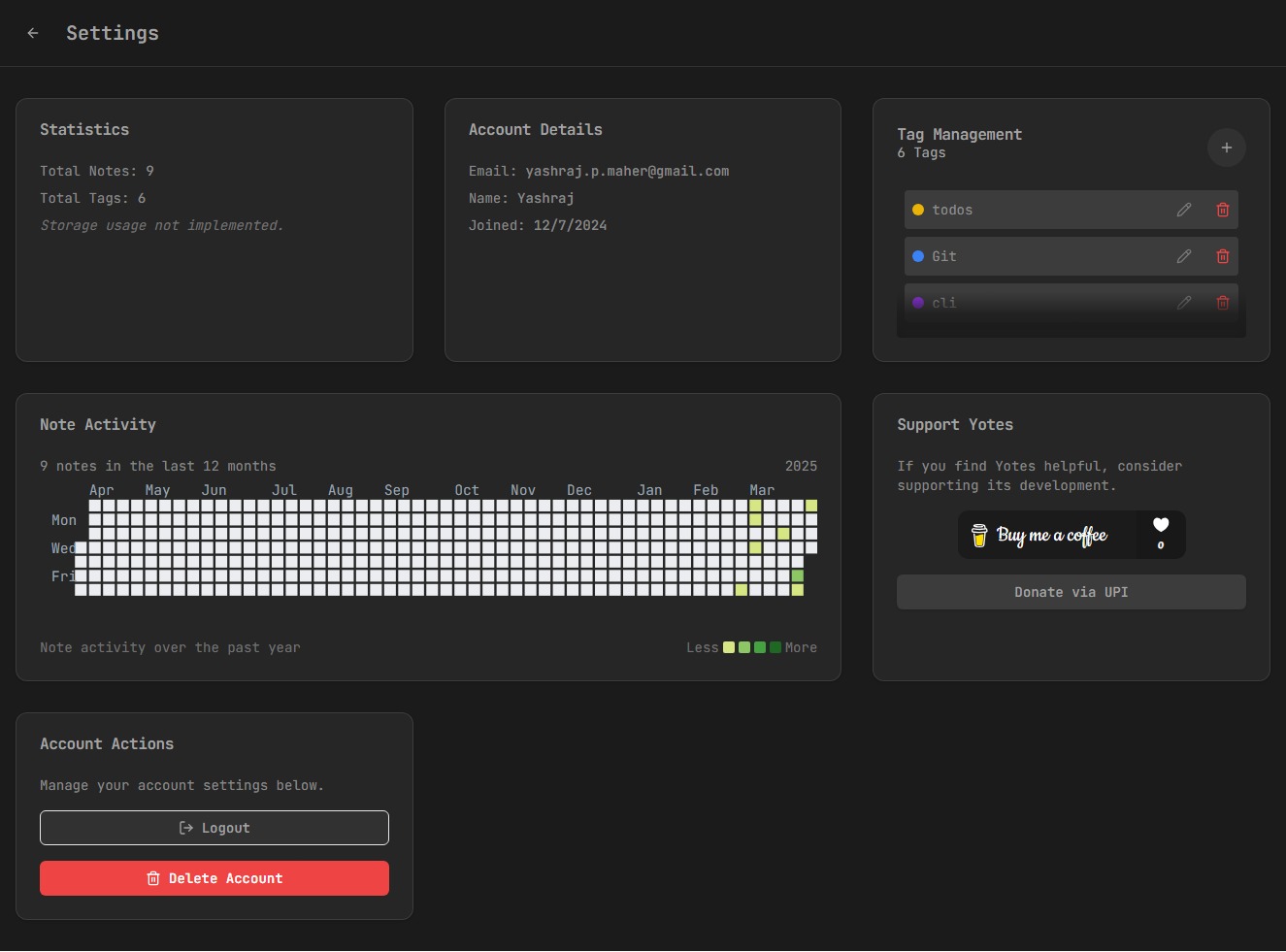This screenshot has height=952, width=1286.
Task: Open the Donate via UPI option
Action: [1072, 592]
